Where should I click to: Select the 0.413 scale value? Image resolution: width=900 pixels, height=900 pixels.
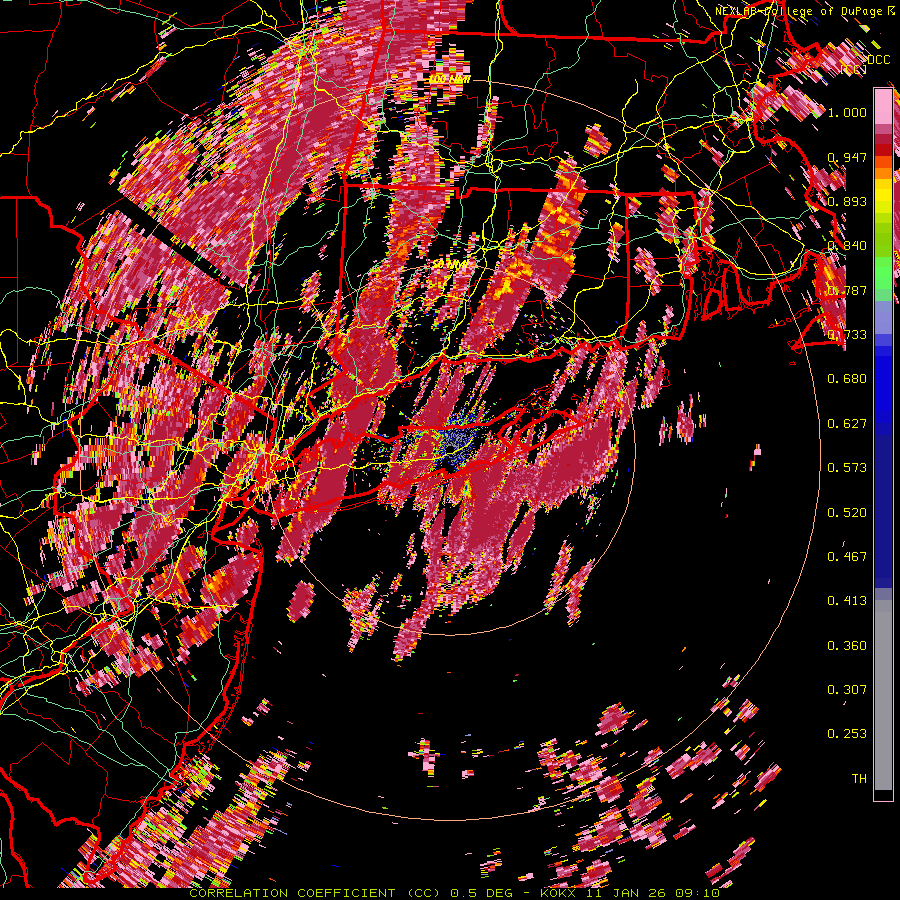tap(847, 600)
